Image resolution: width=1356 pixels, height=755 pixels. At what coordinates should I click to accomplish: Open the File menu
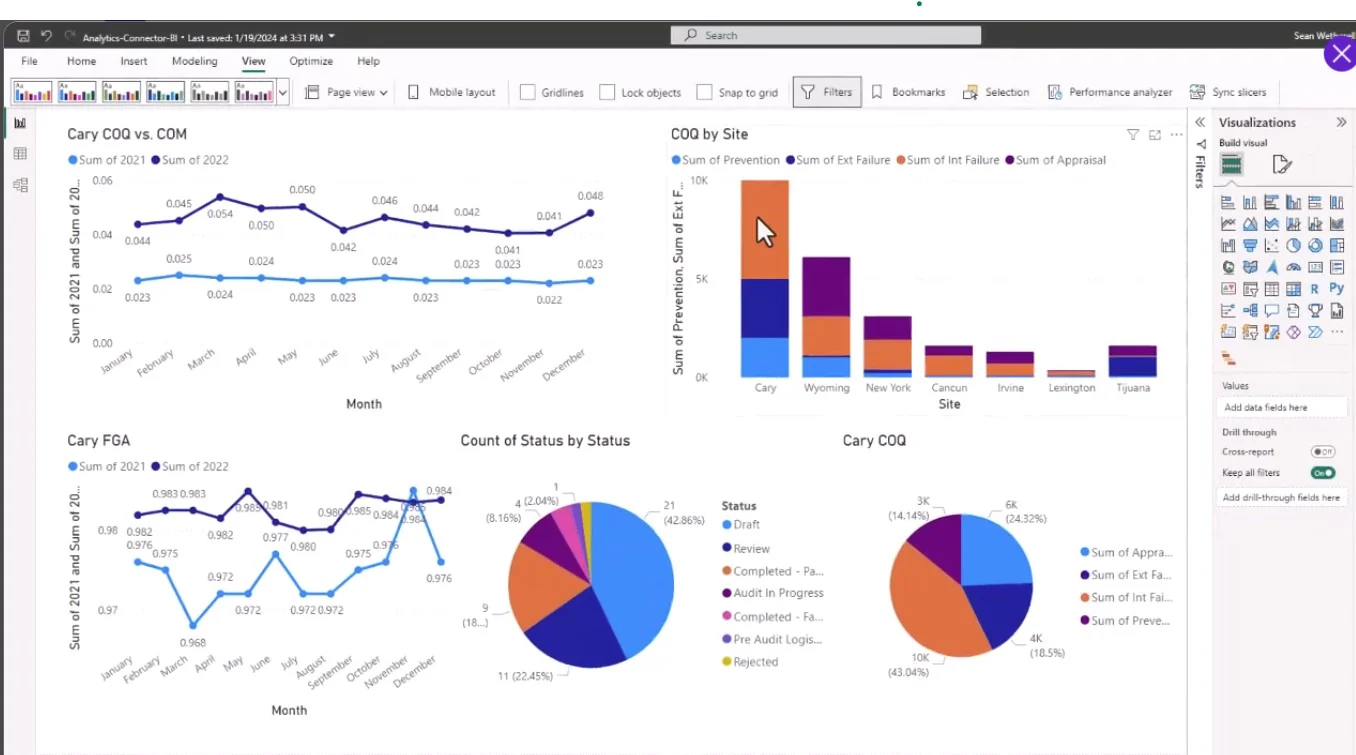click(x=29, y=61)
